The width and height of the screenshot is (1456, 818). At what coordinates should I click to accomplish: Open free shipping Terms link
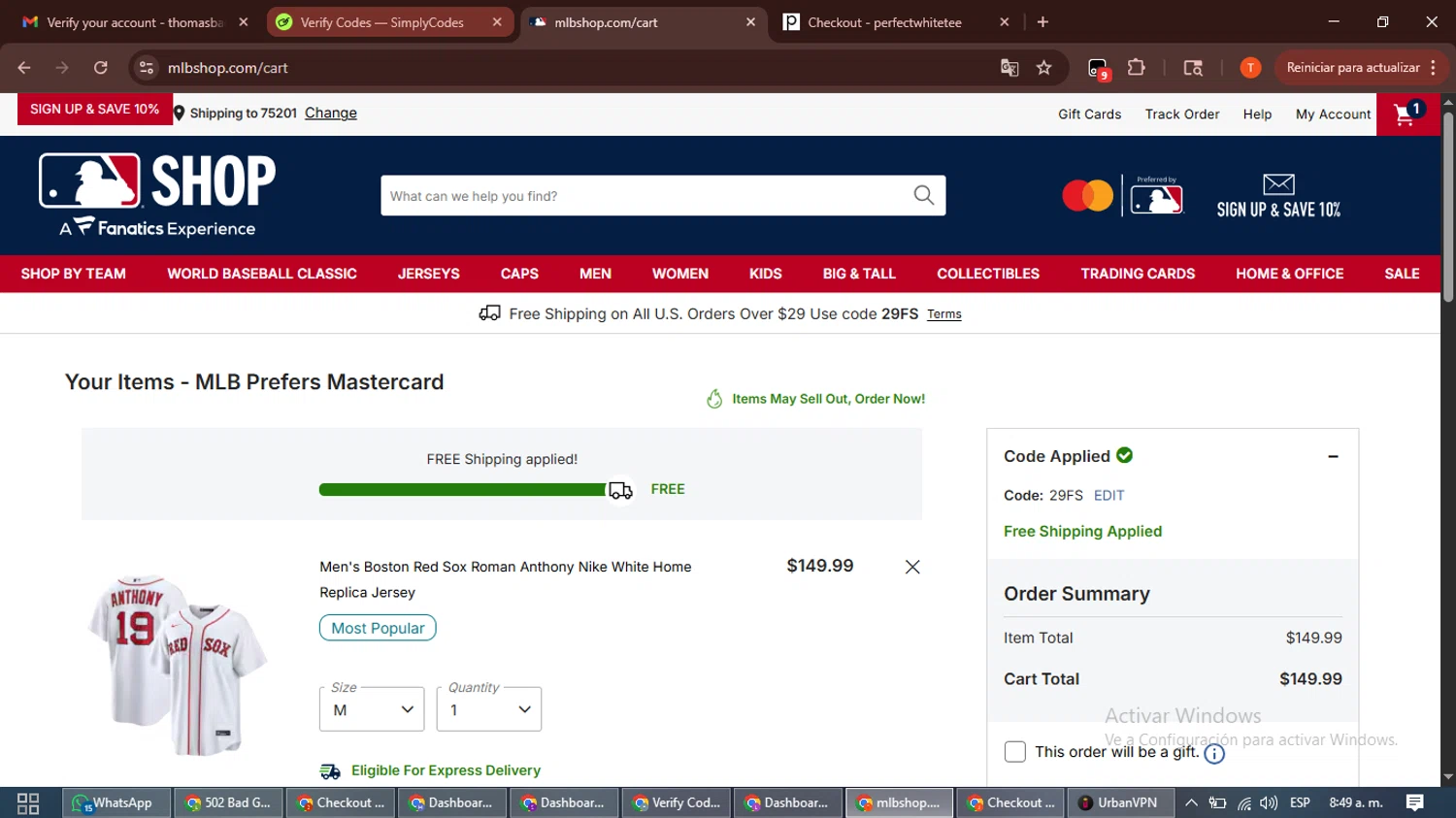pyautogui.click(x=943, y=314)
